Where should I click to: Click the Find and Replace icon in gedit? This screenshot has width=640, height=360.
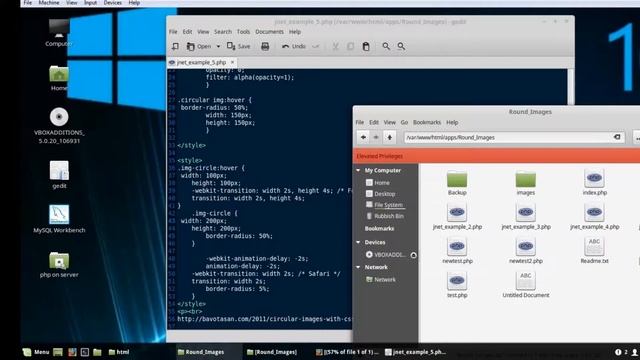pos(401,46)
